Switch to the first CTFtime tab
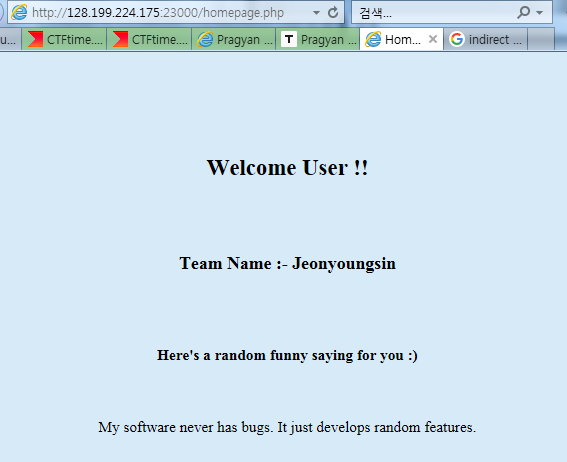 64,39
